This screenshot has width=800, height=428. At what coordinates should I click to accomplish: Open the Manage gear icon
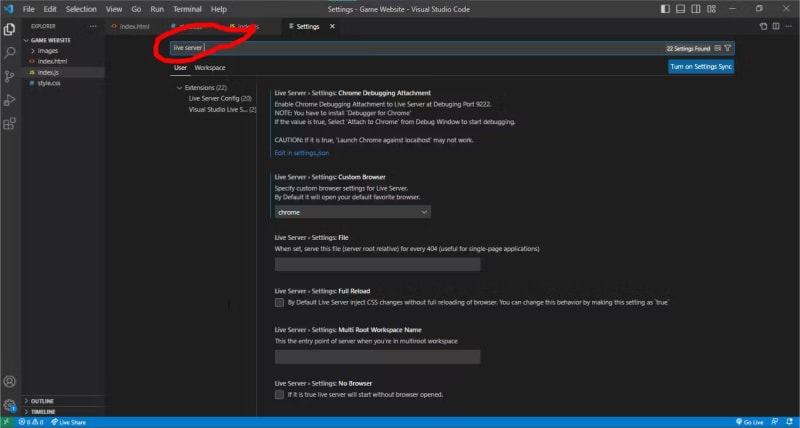click(9, 406)
